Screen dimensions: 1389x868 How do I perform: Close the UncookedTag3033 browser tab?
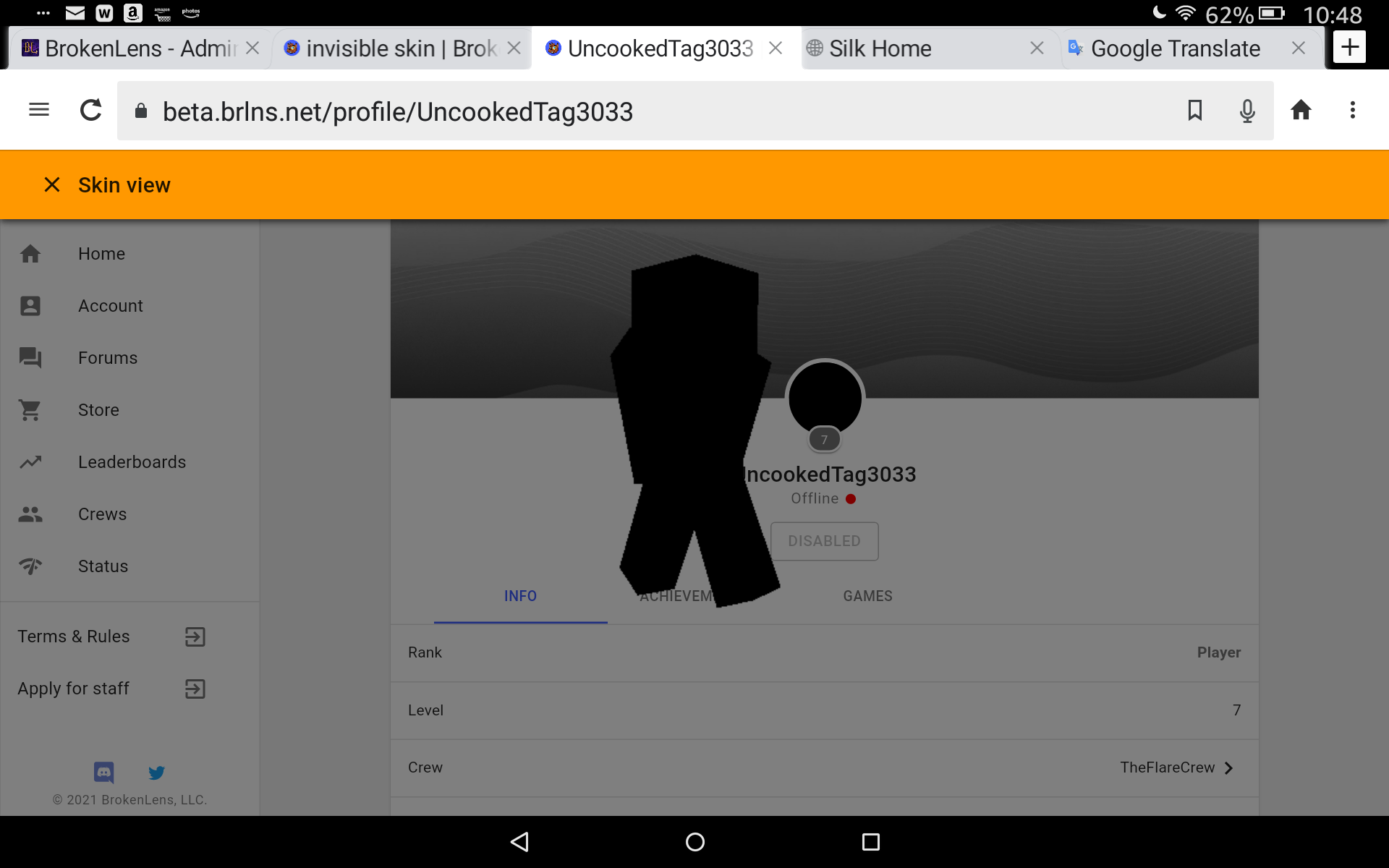pos(776,48)
